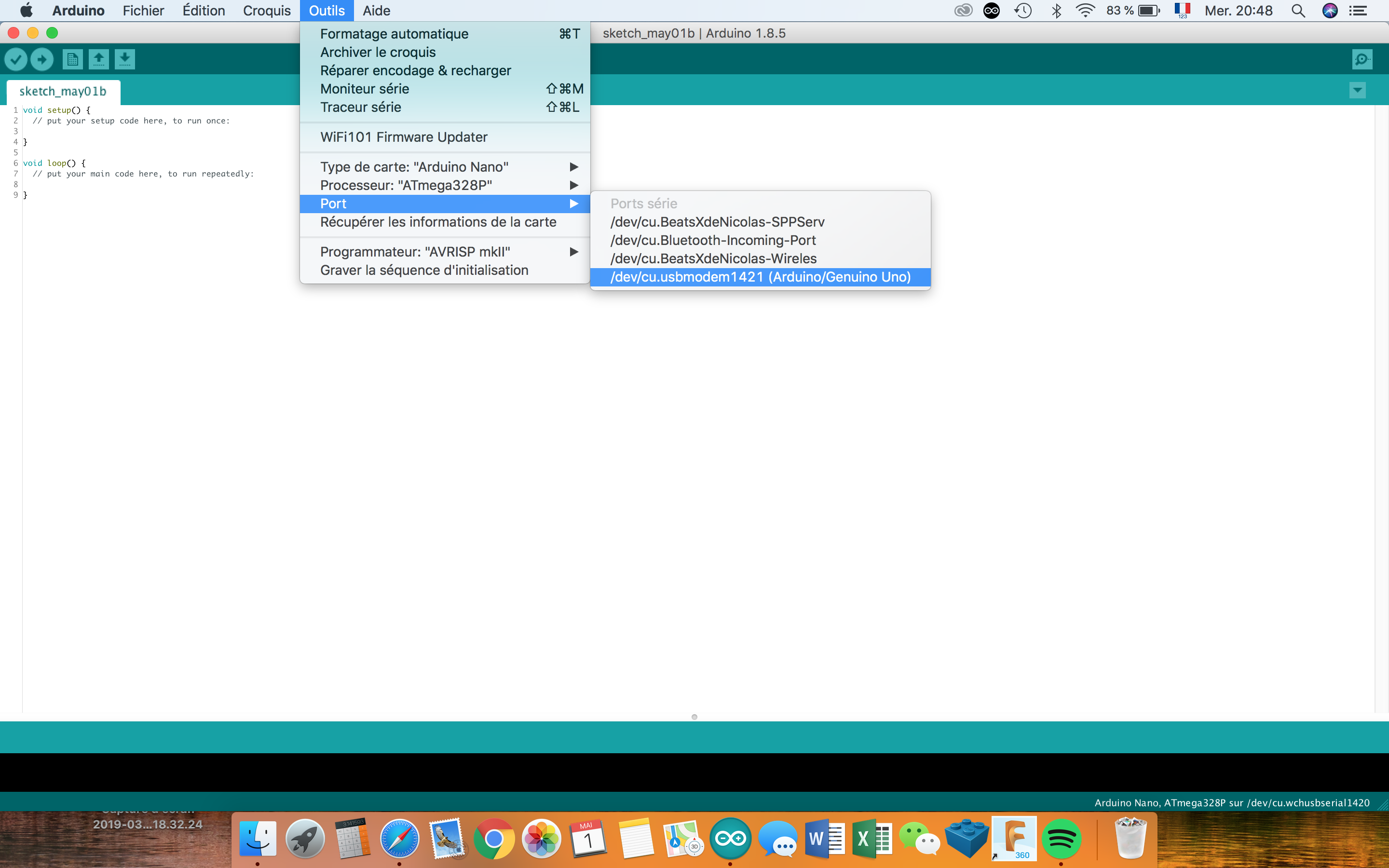Viewport: 1389px width, 868px height.
Task: Click the console divider handle dot
Action: coord(694,717)
